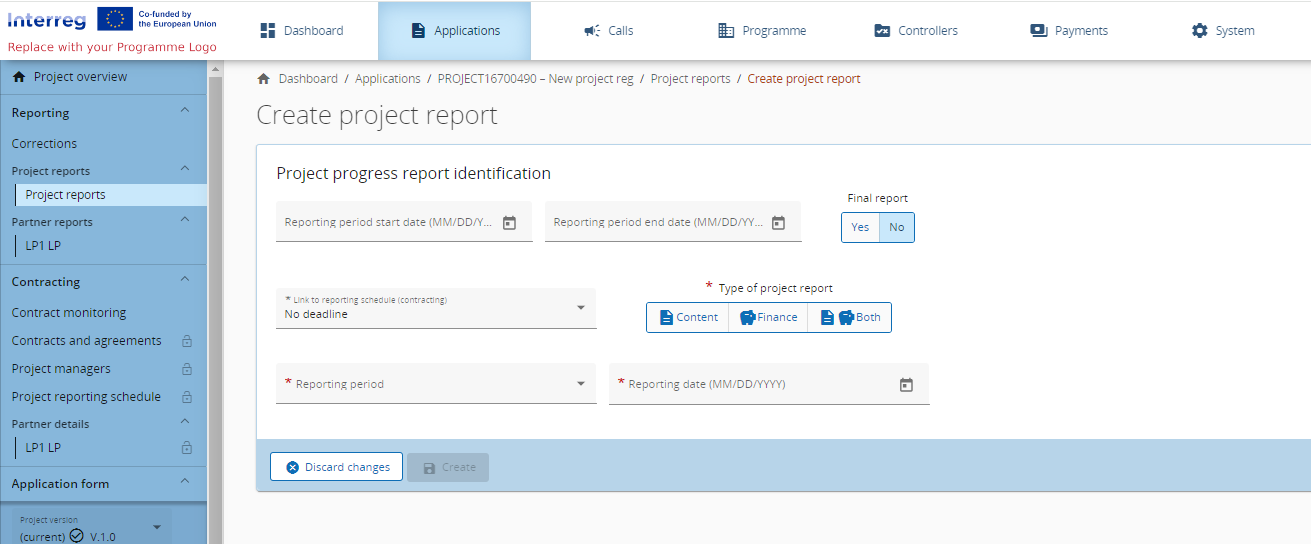Click the calendar icon in Reporting date field
The image size is (1311, 544).
(906, 385)
